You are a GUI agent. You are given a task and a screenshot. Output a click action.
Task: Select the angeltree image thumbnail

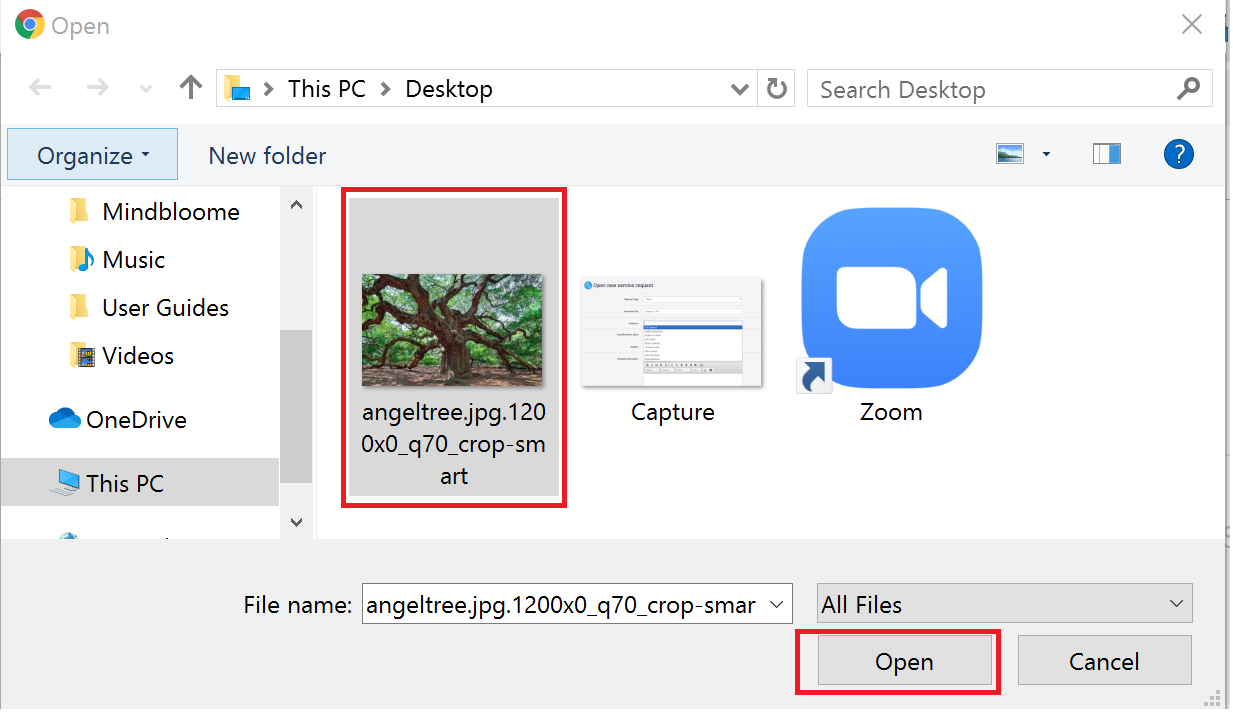(452, 331)
